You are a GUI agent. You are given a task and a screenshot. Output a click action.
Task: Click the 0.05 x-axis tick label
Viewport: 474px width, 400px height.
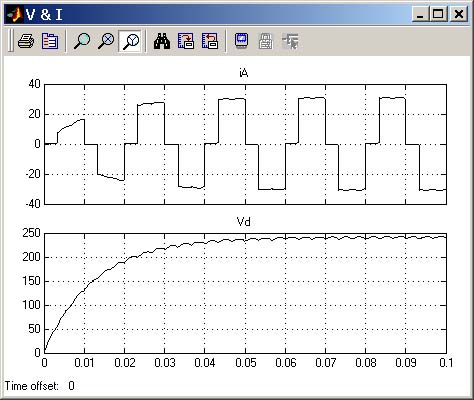pyautogui.click(x=246, y=363)
